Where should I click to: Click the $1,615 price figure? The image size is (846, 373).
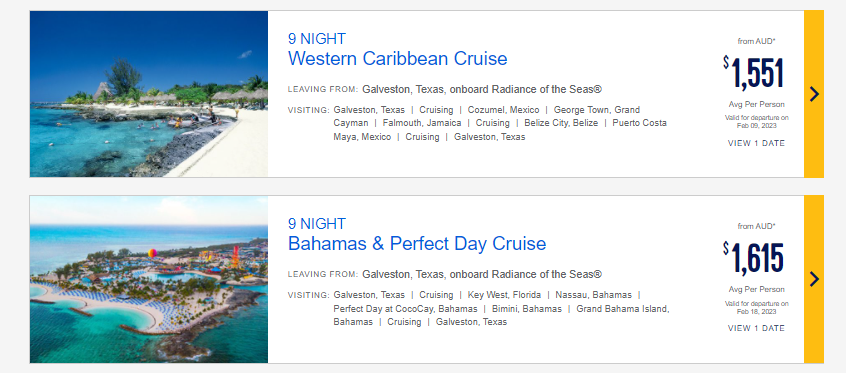pyautogui.click(x=753, y=258)
